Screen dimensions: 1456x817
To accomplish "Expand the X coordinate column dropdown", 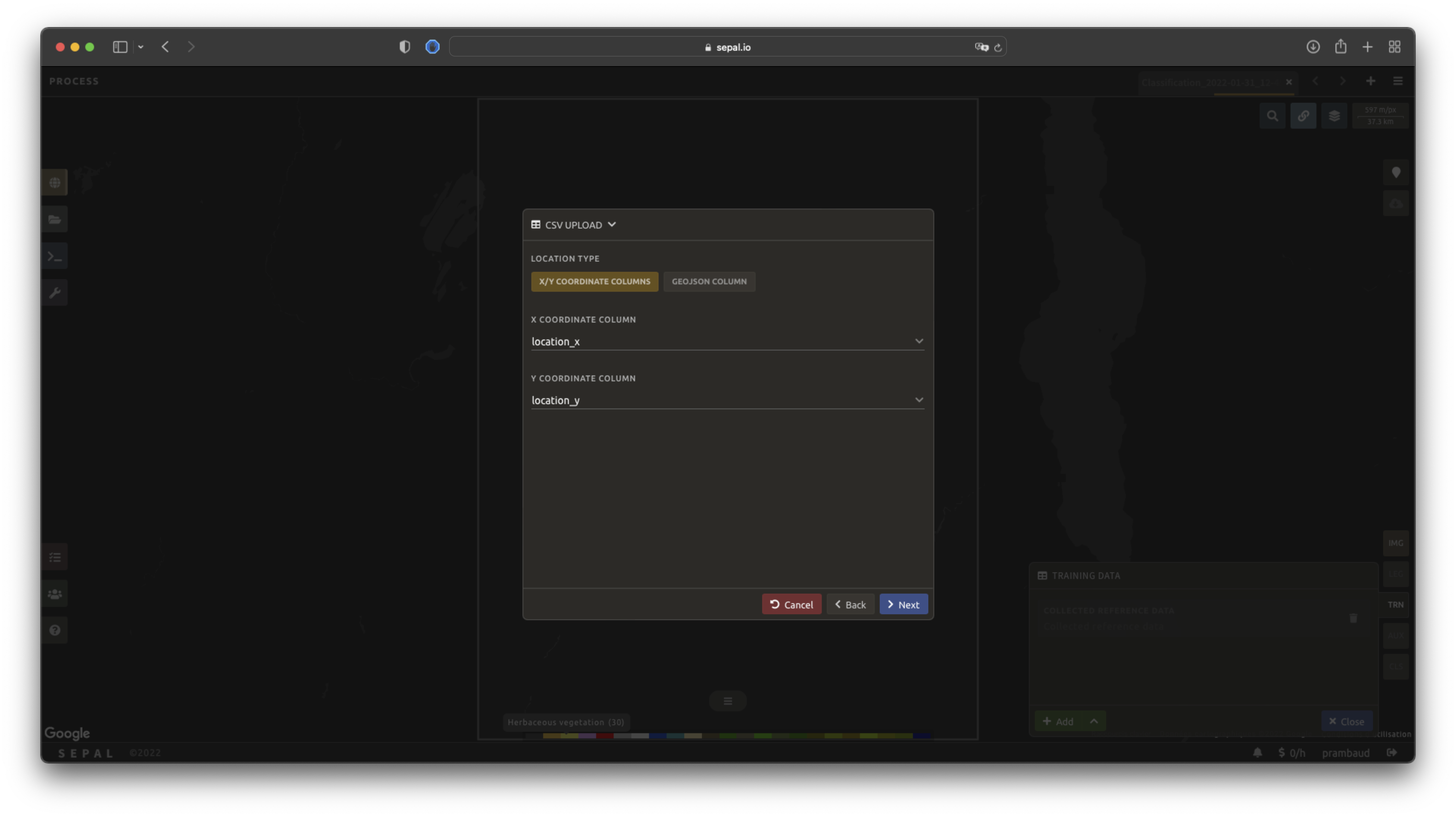I will pos(918,341).
